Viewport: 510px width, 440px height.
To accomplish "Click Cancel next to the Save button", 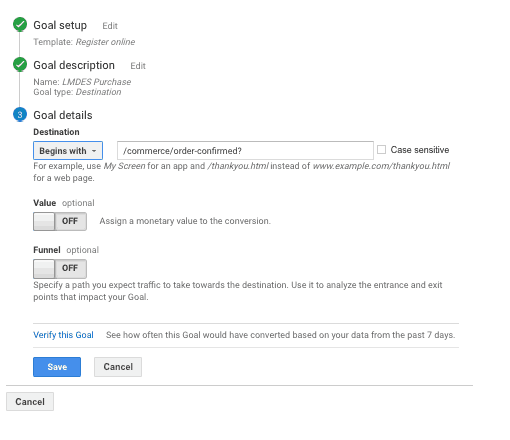I will (x=118, y=367).
